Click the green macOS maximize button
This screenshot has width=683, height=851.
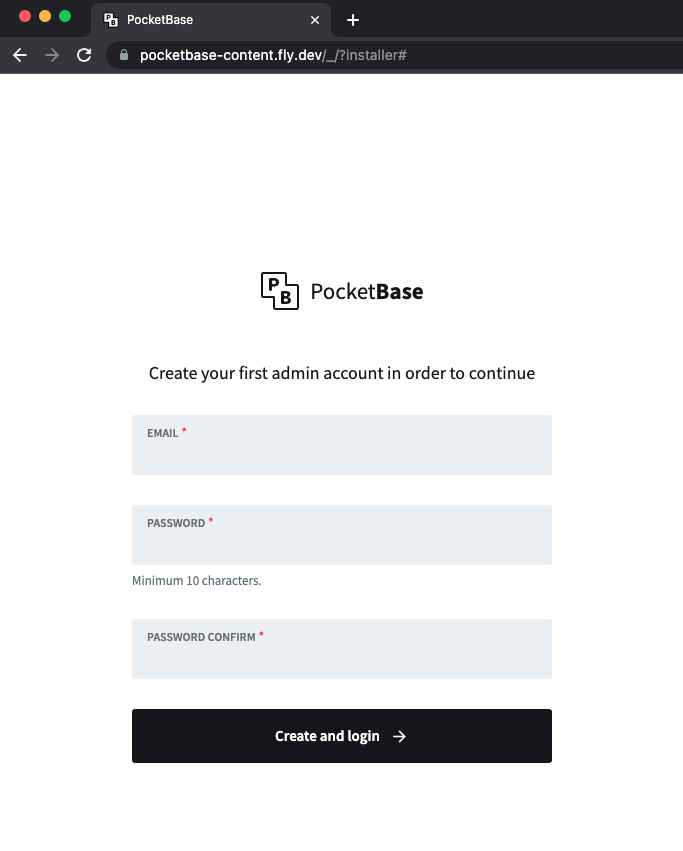65,16
